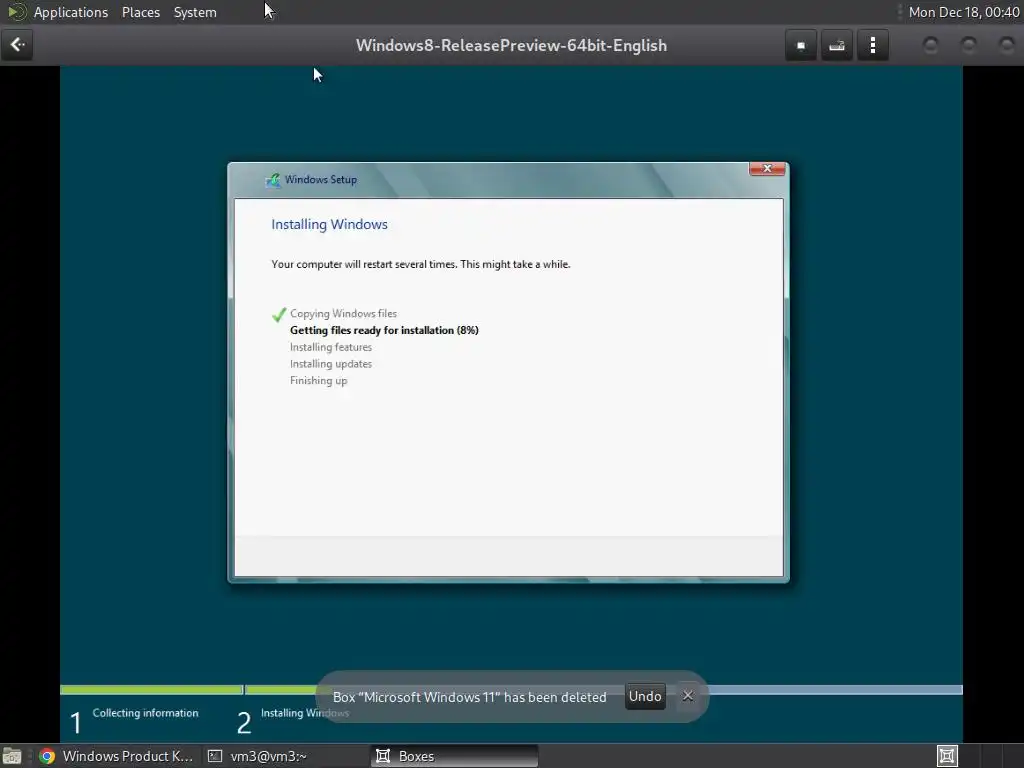
Task: Switch to the Chrome Windows Product K... window
Action: [x=116, y=756]
